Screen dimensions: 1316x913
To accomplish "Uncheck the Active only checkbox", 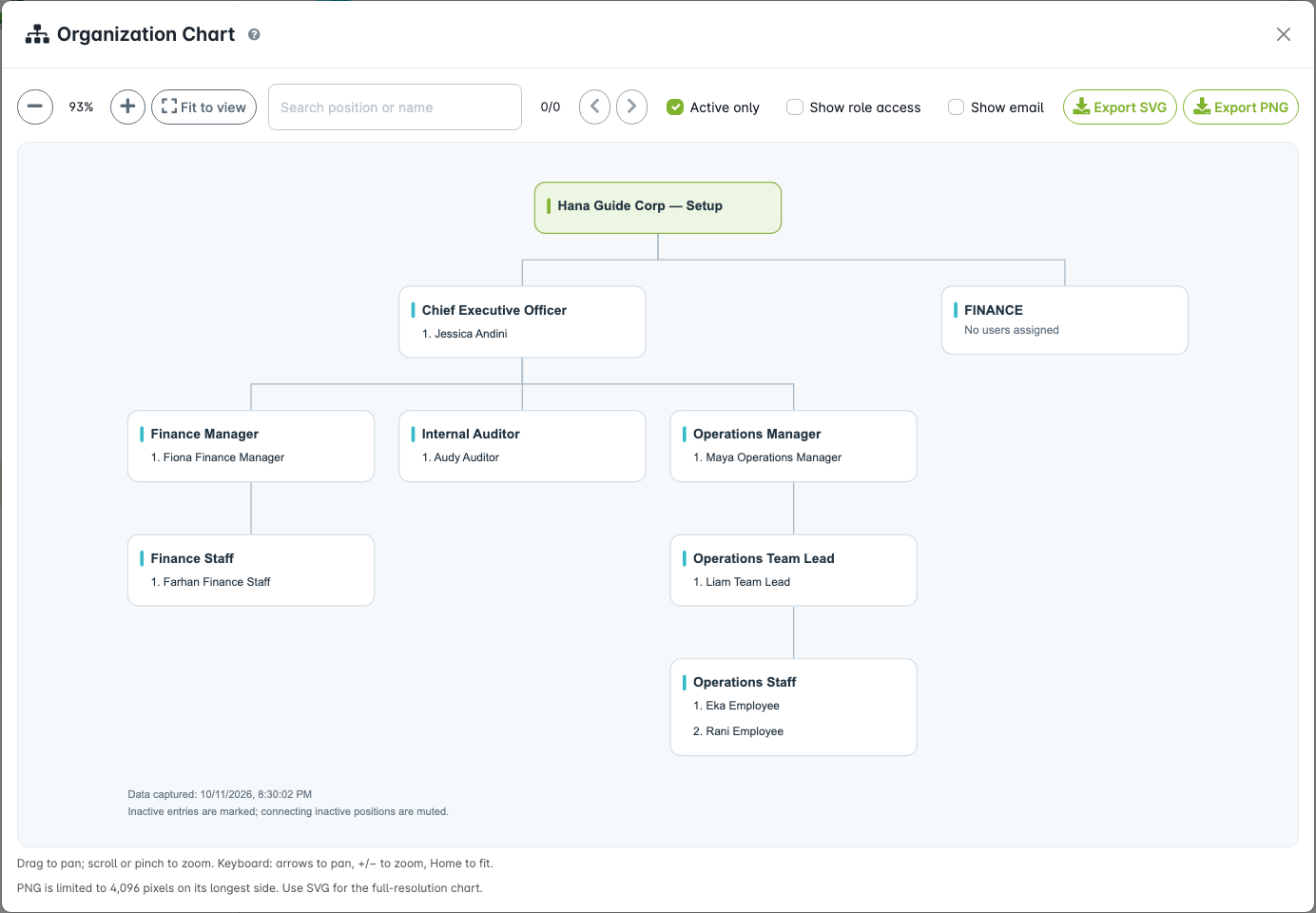I will pyautogui.click(x=675, y=107).
